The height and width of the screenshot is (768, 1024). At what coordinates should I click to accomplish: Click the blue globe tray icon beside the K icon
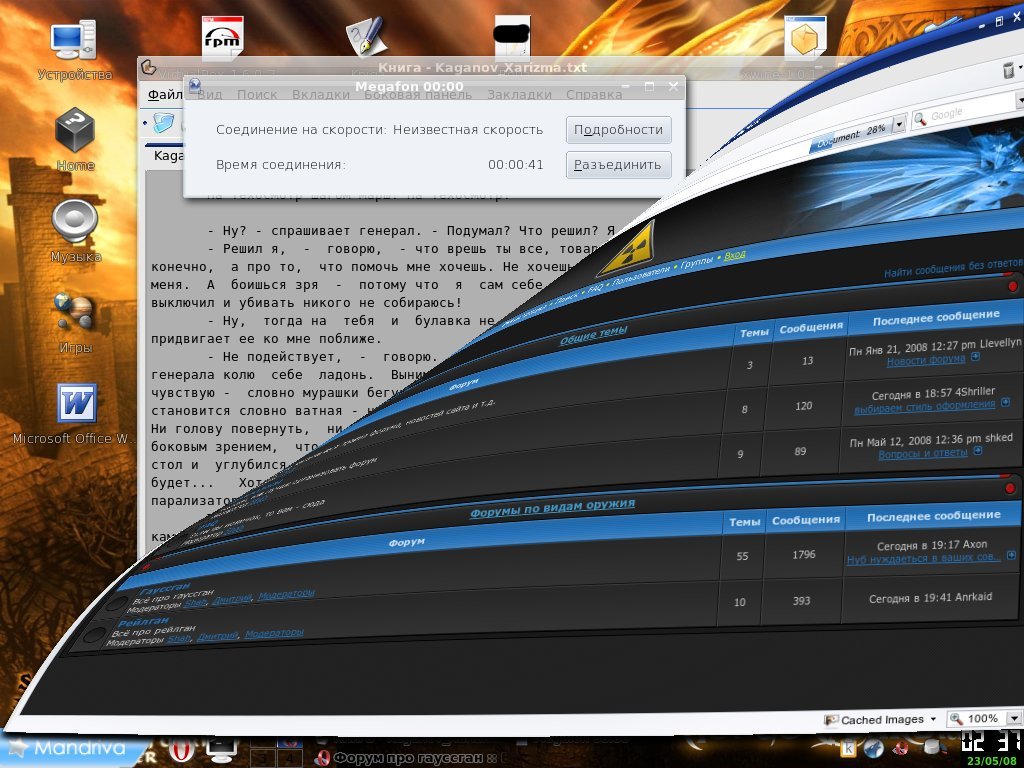[x=874, y=748]
